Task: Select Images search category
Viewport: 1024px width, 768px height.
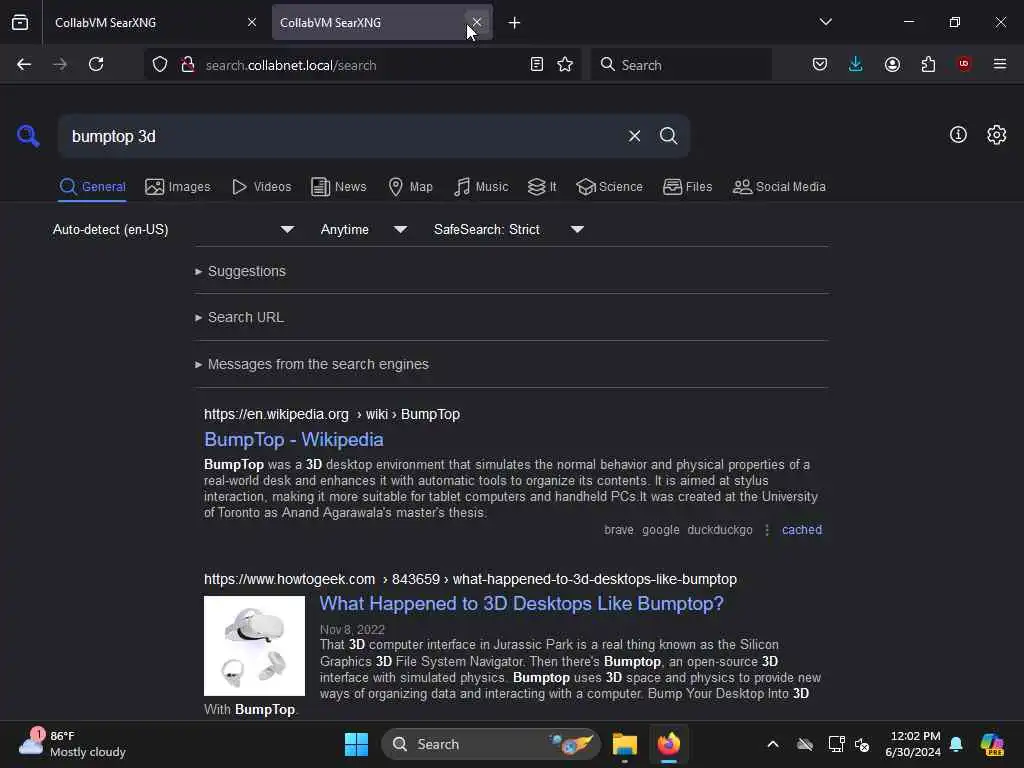Action: [178, 187]
